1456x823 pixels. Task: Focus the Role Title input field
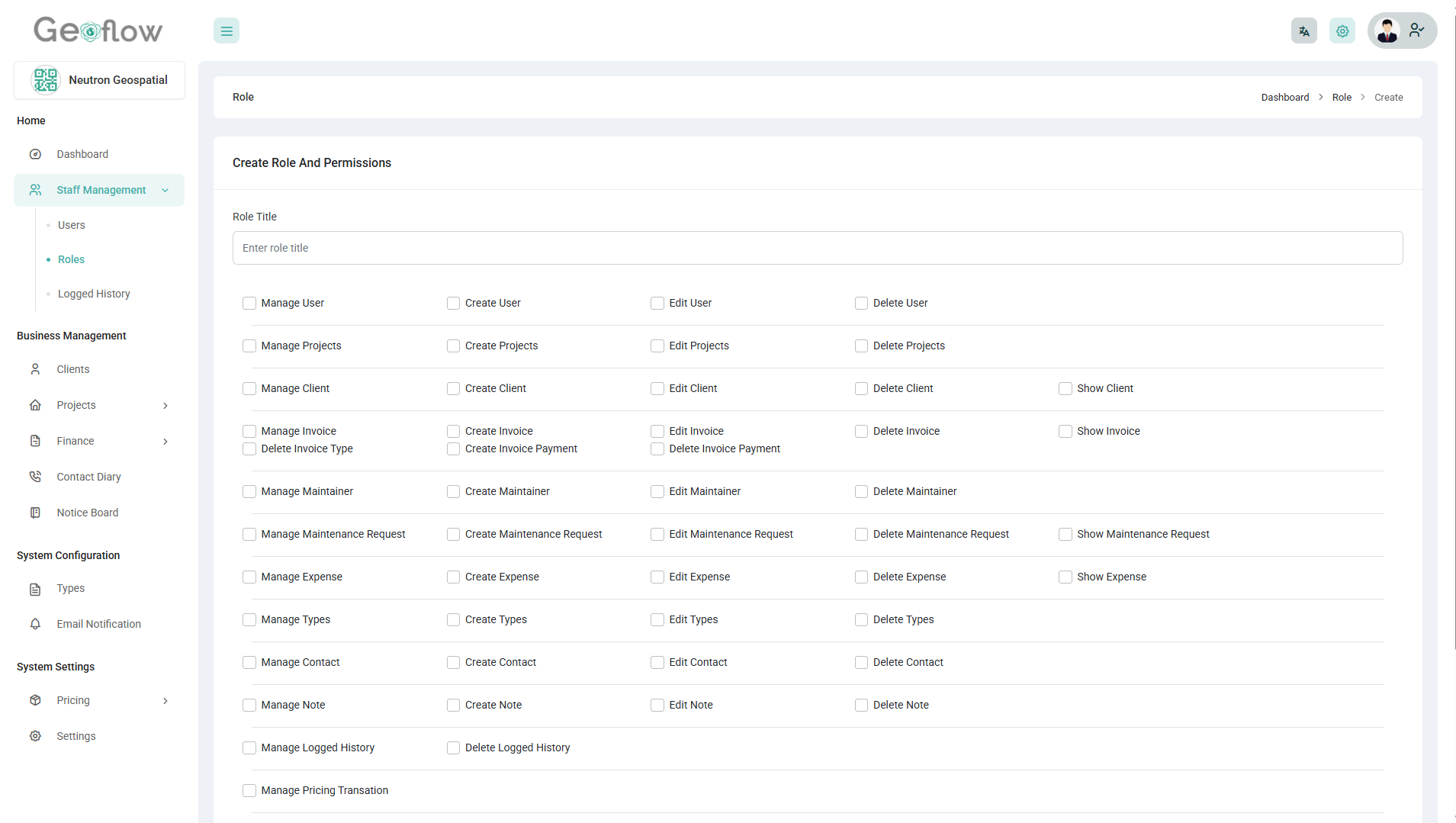click(x=817, y=248)
